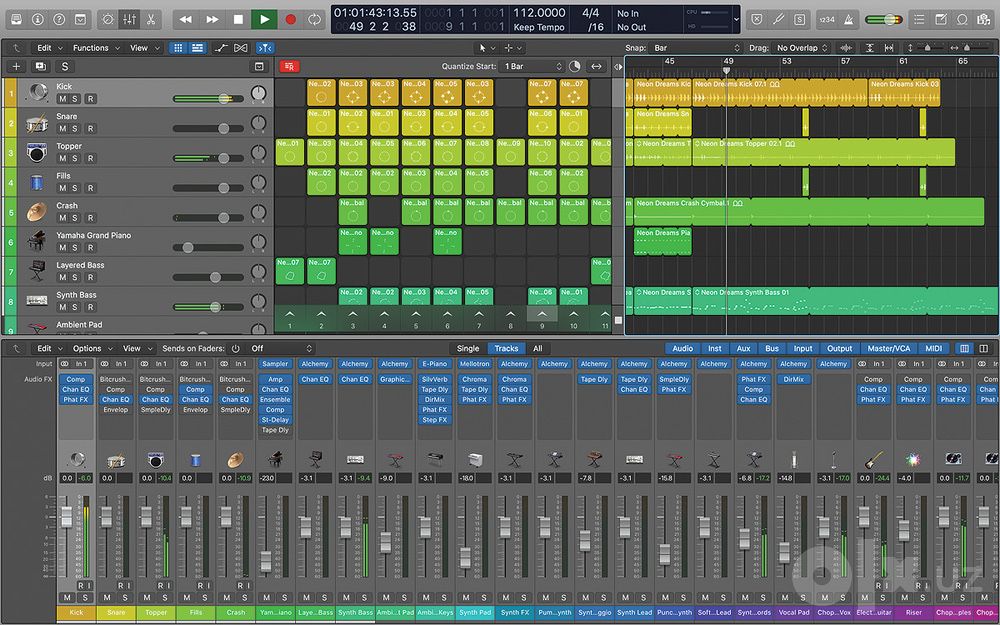1000x625 pixels.
Task: Click the master volume slider in the control bar
Action: pyautogui.click(x=886, y=20)
